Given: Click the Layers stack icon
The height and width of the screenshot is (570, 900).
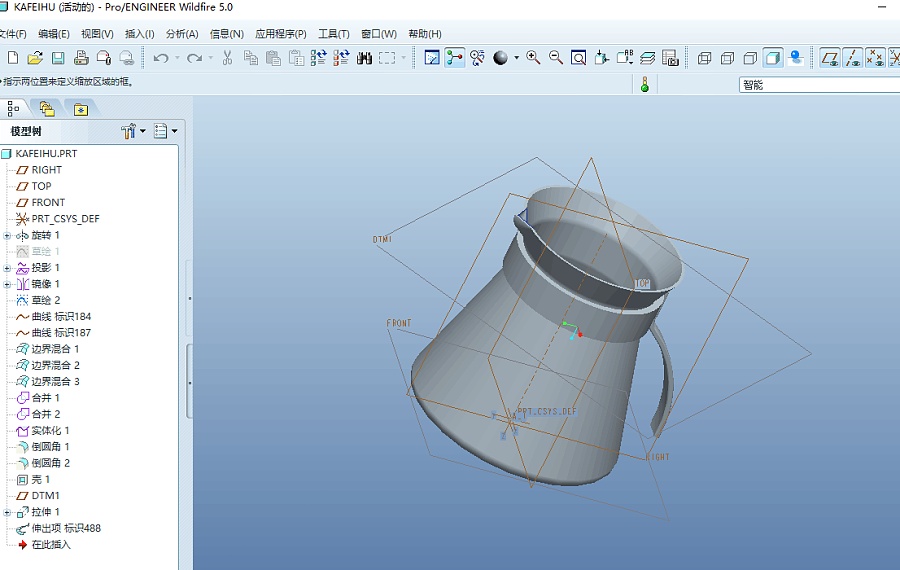Looking at the screenshot, I should pos(647,58).
